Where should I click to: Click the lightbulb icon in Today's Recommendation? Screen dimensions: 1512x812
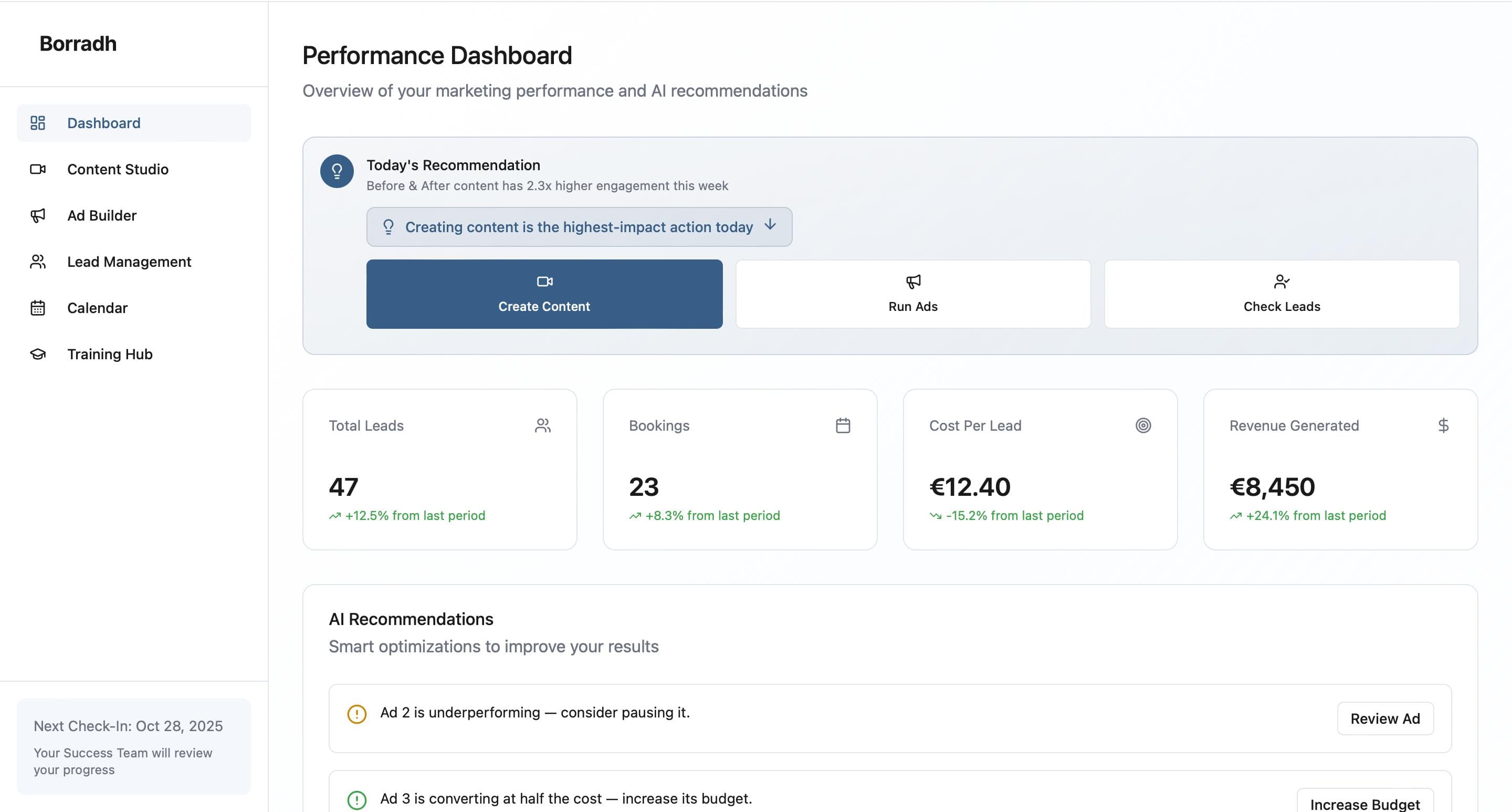coord(337,171)
